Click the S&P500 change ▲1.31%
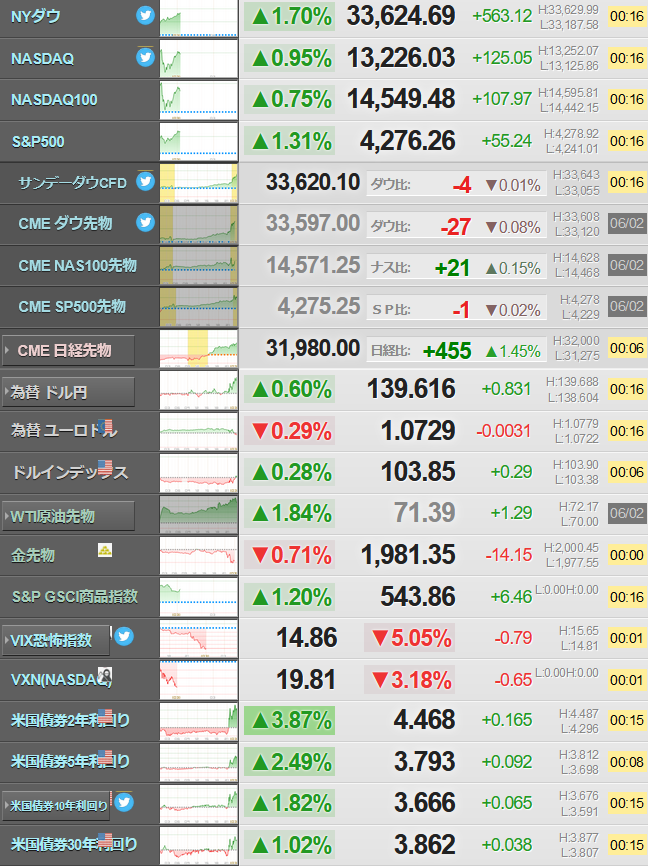The height and width of the screenshot is (866, 648). coord(289,141)
